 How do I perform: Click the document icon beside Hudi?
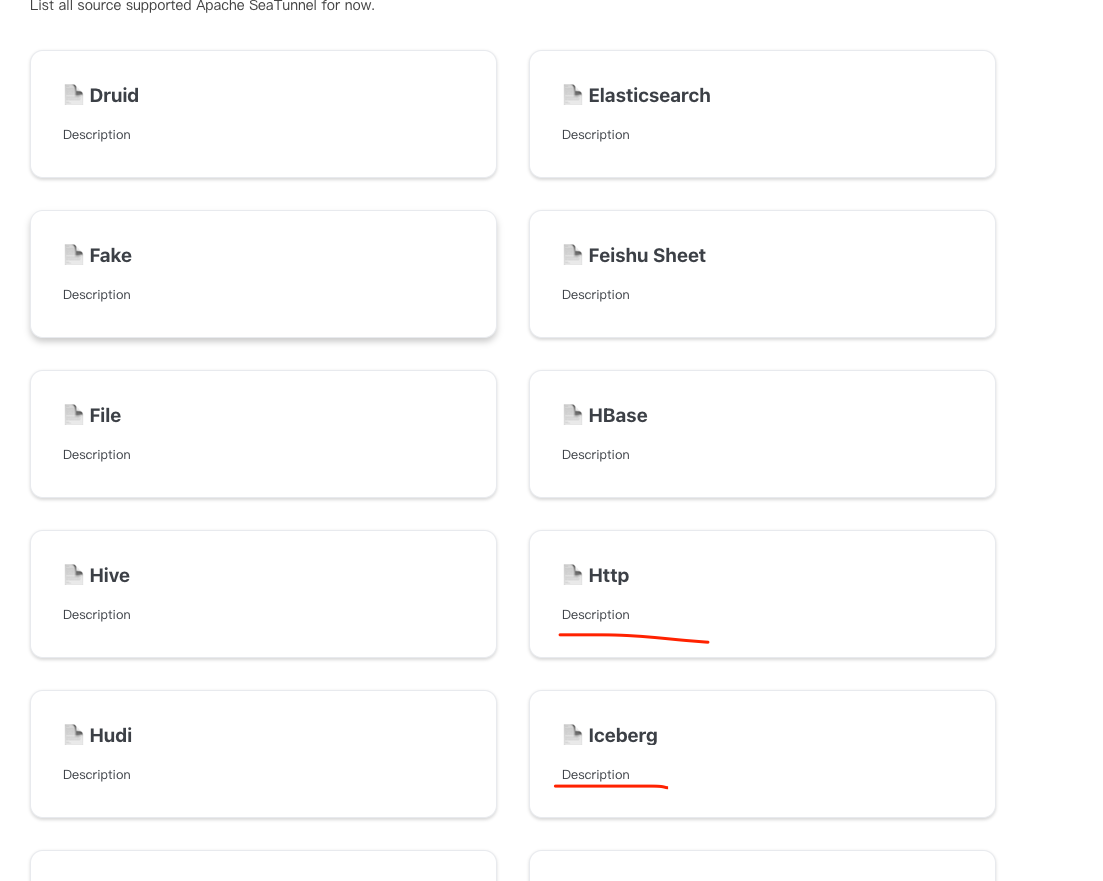tap(73, 734)
